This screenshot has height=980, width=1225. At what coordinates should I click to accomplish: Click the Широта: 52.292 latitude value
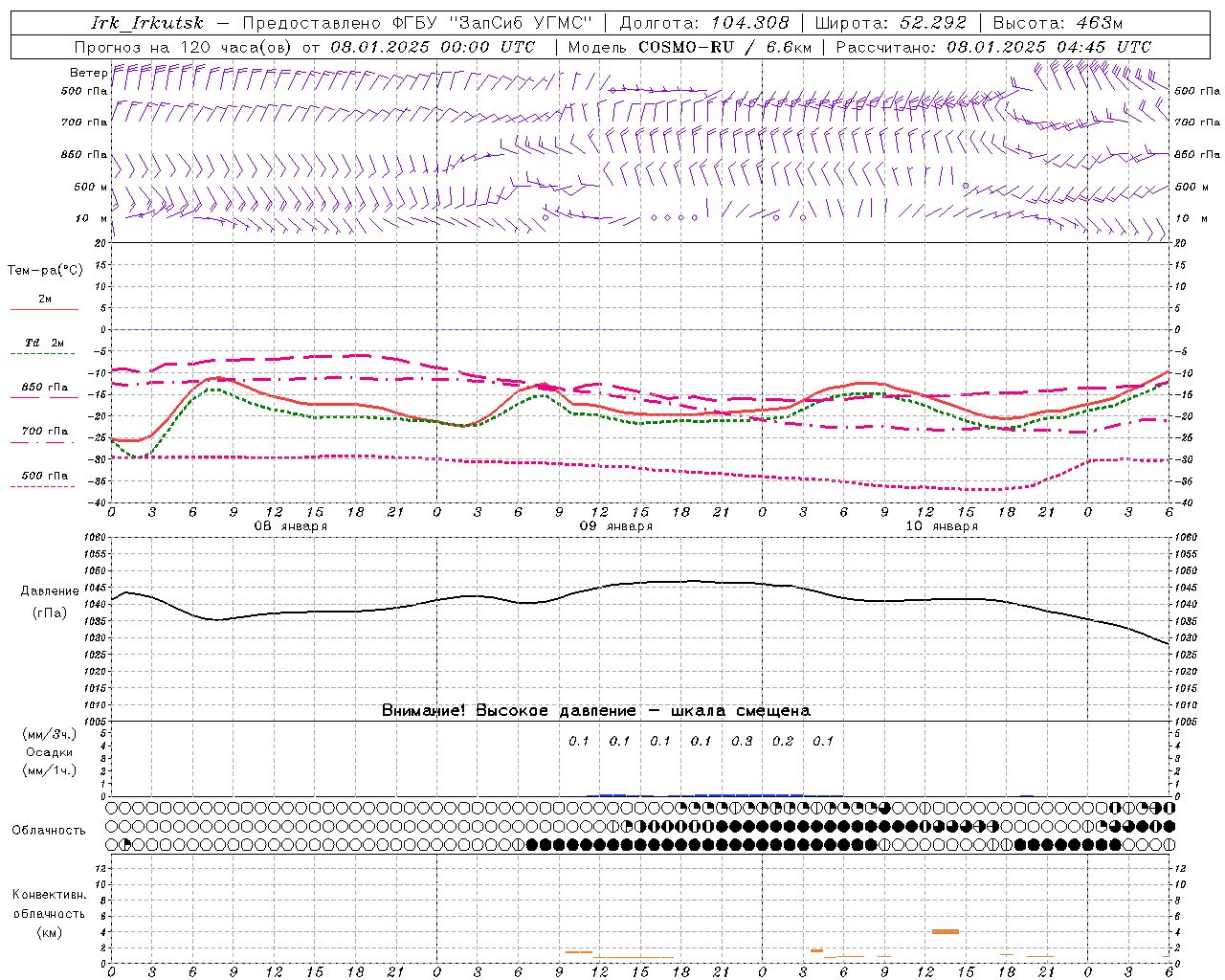[x=891, y=23]
